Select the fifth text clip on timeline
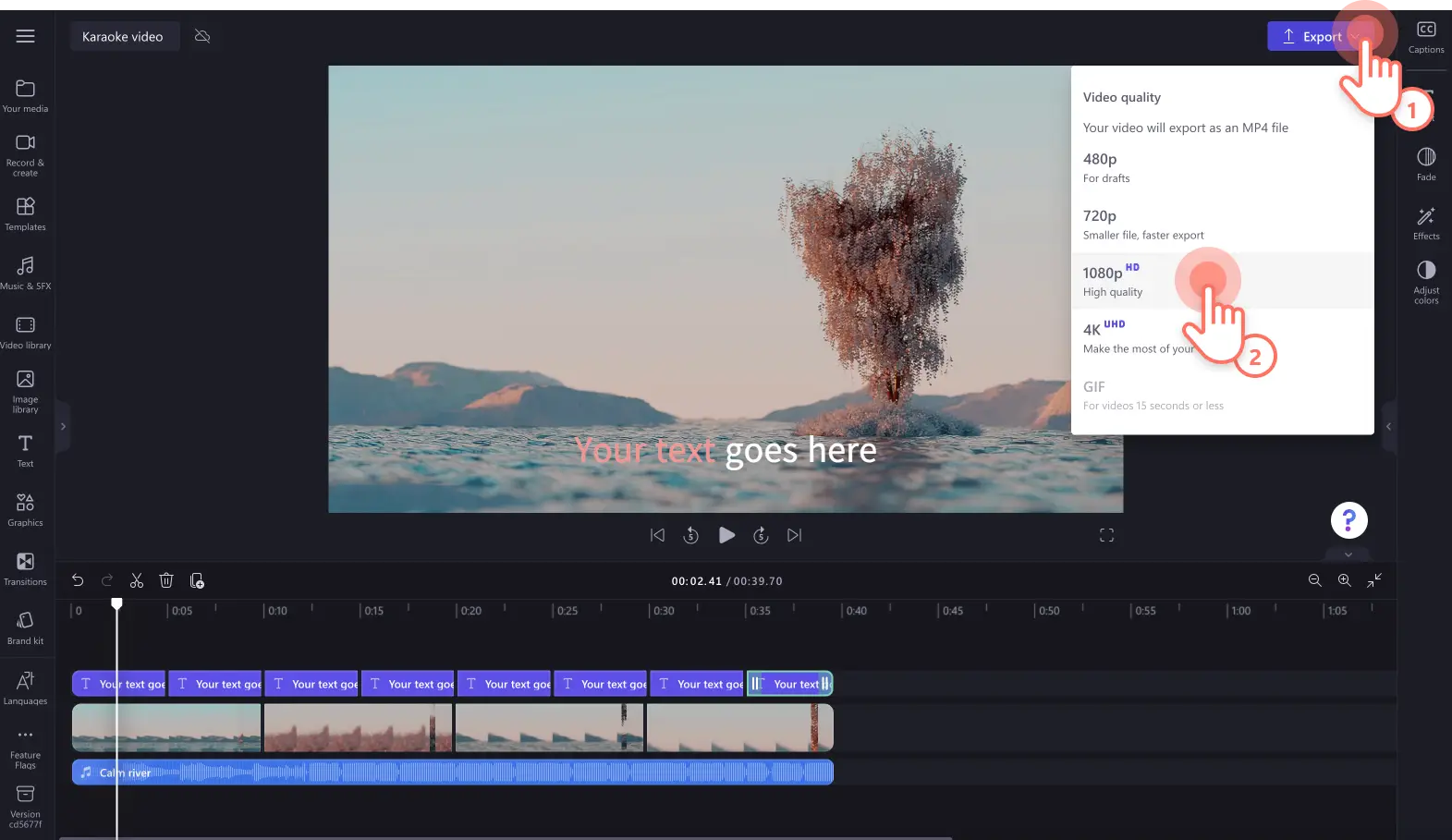Image resolution: width=1452 pixels, height=840 pixels. tap(504, 684)
